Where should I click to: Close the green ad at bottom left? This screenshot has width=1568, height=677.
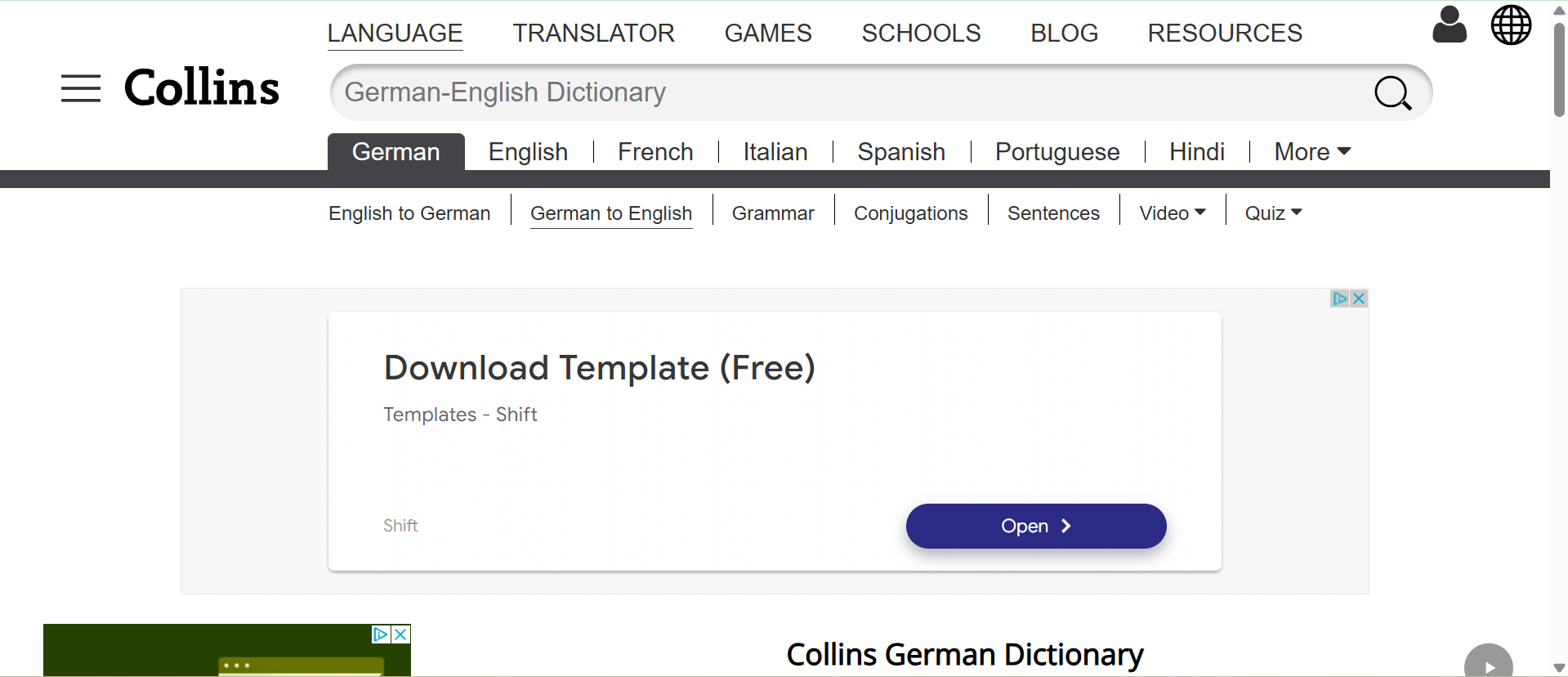pyautogui.click(x=400, y=634)
